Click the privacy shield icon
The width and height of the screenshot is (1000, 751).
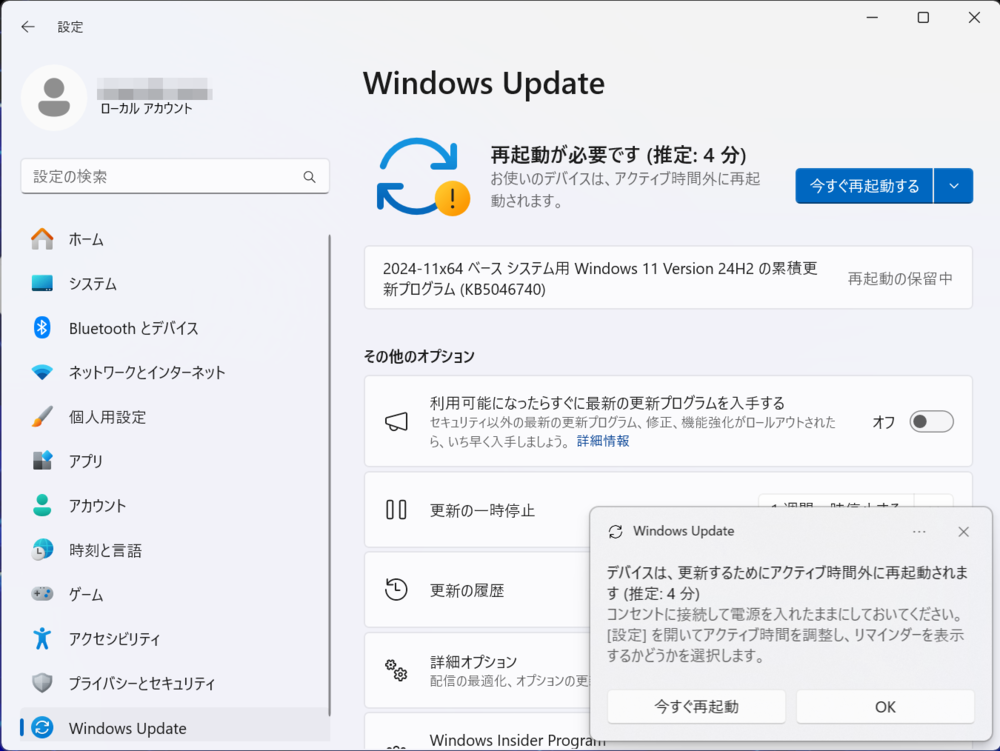[x=42, y=683]
